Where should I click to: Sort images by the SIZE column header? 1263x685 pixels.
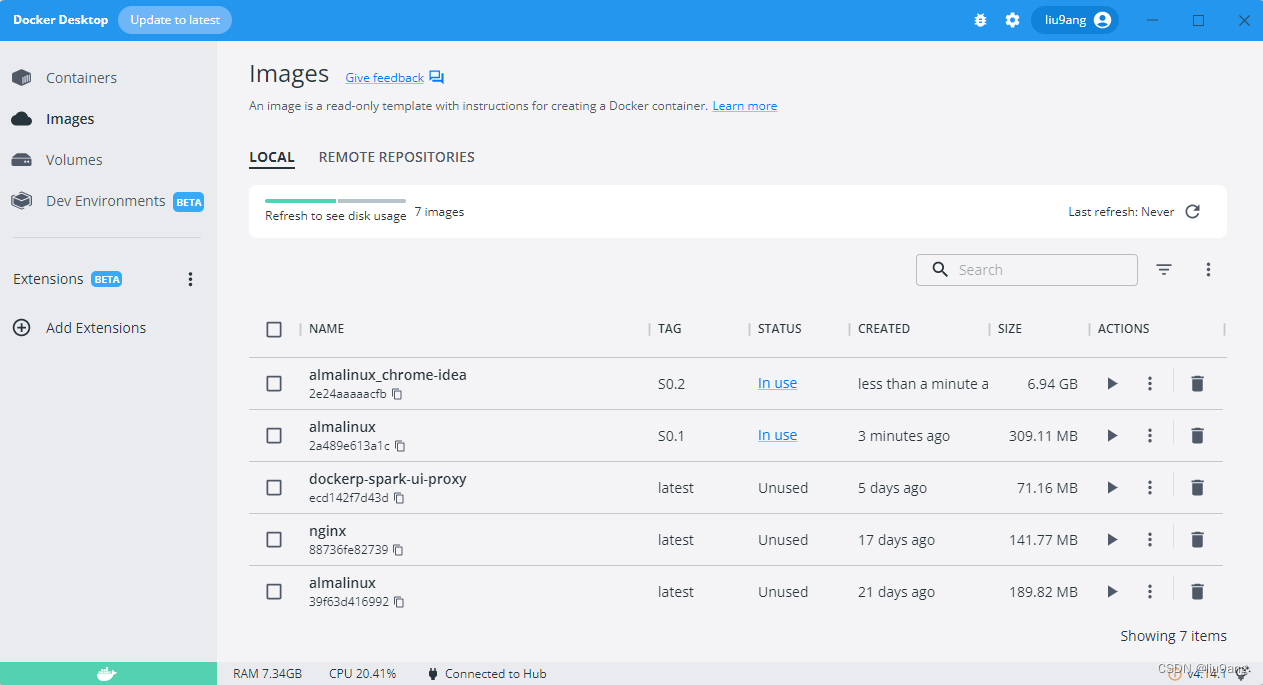(1010, 329)
